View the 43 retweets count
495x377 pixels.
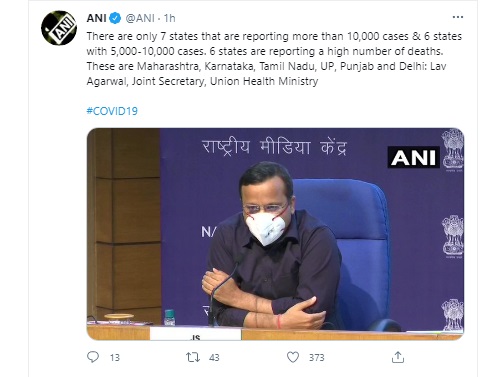point(214,358)
